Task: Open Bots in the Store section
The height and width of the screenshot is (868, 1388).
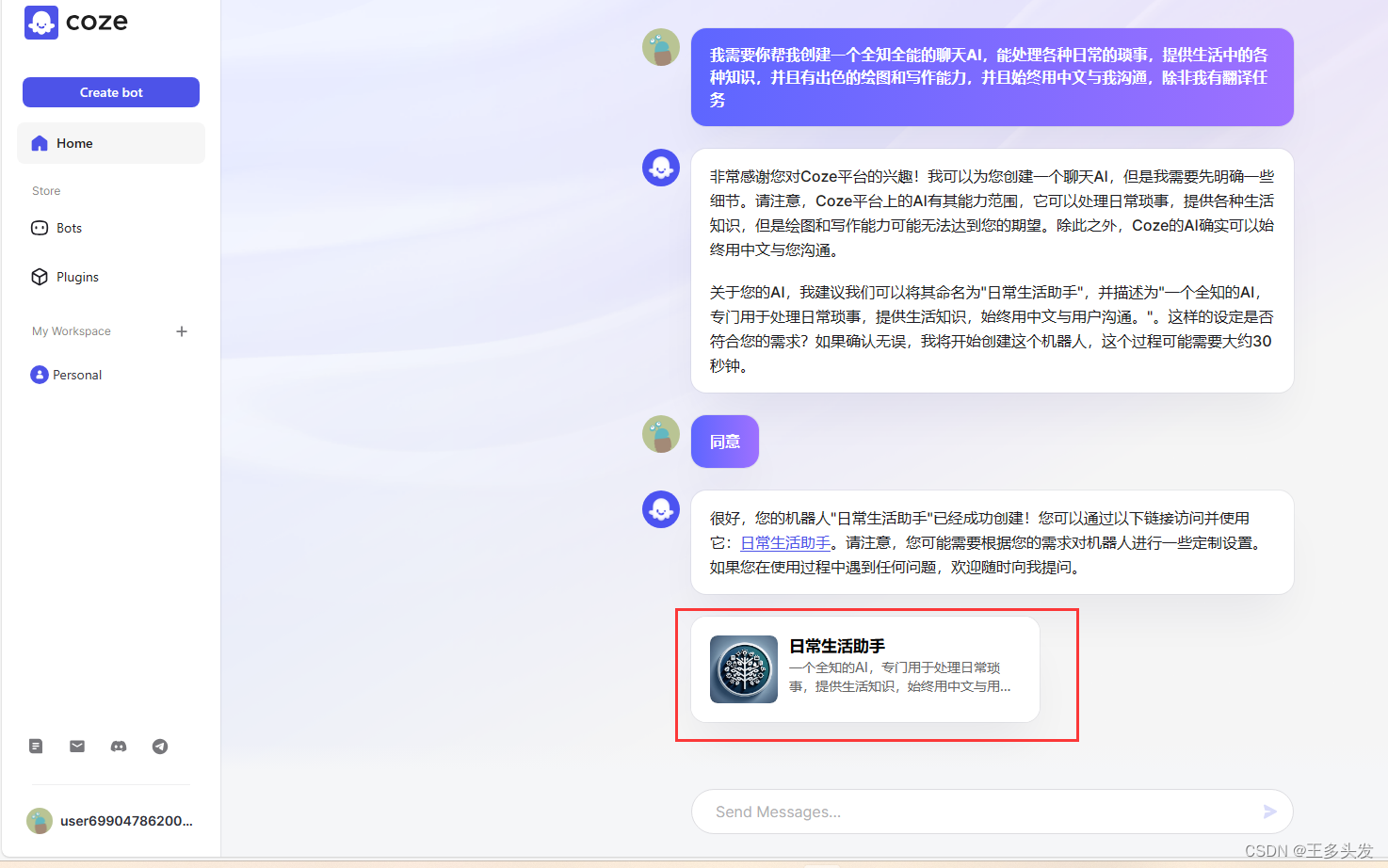Action: [111, 228]
